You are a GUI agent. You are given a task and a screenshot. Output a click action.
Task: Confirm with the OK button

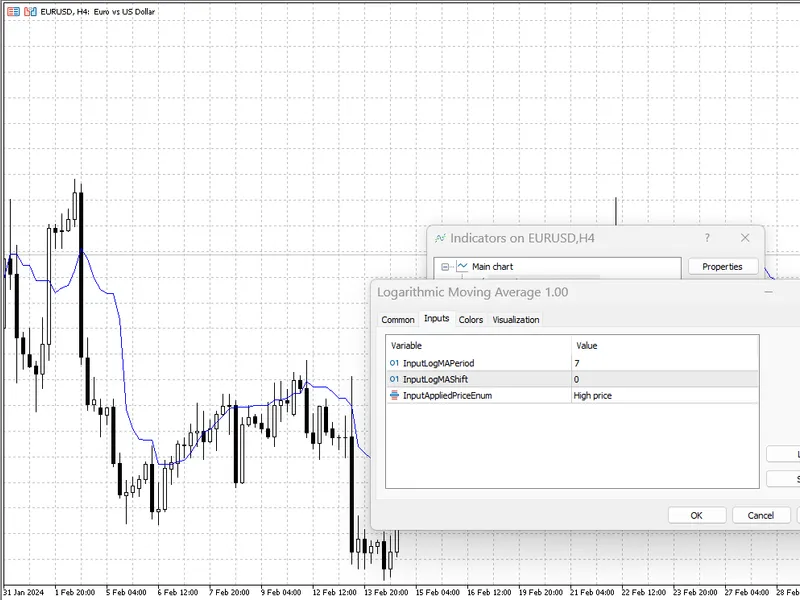(696, 515)
